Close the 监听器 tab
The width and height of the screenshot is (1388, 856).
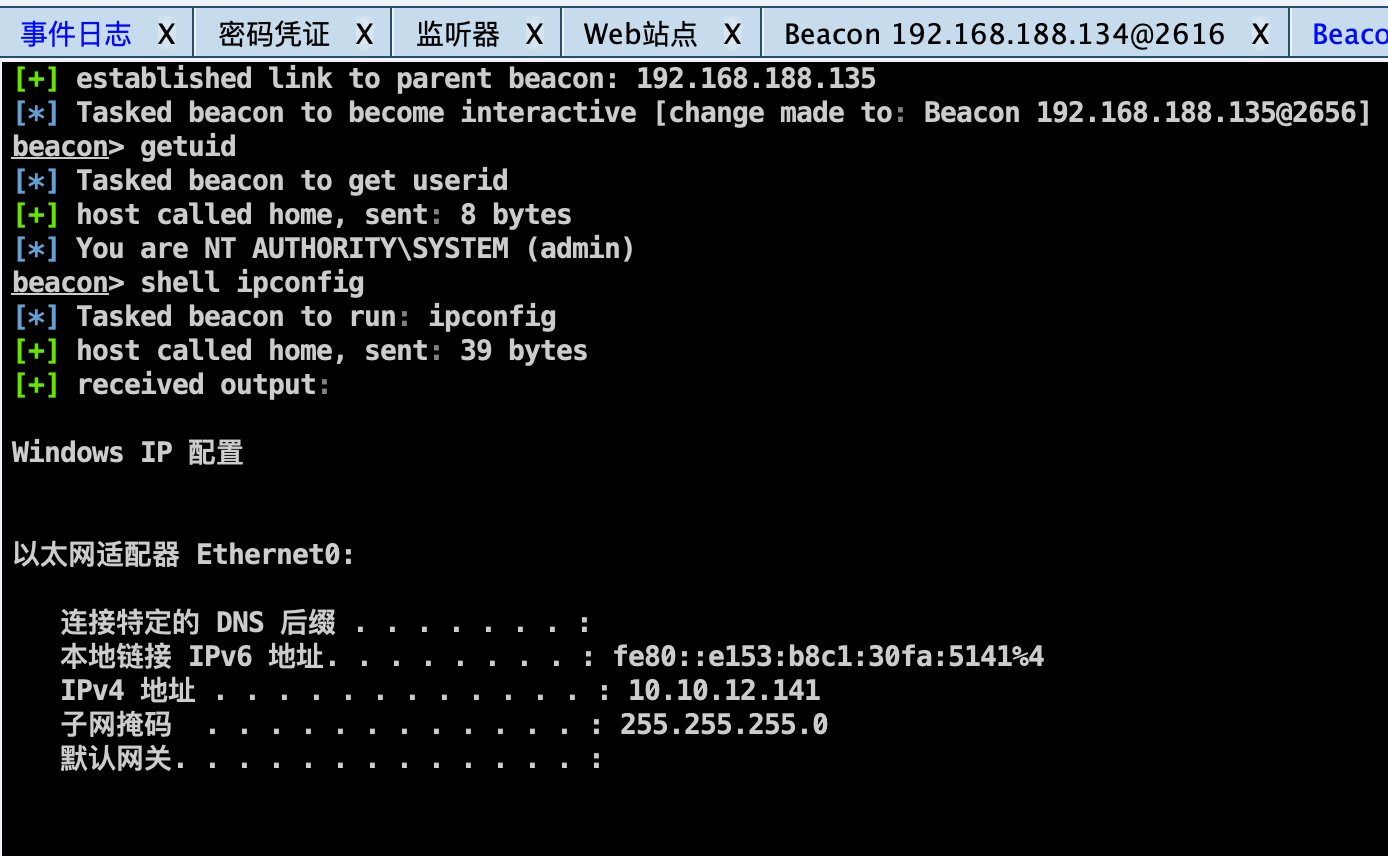535,35
